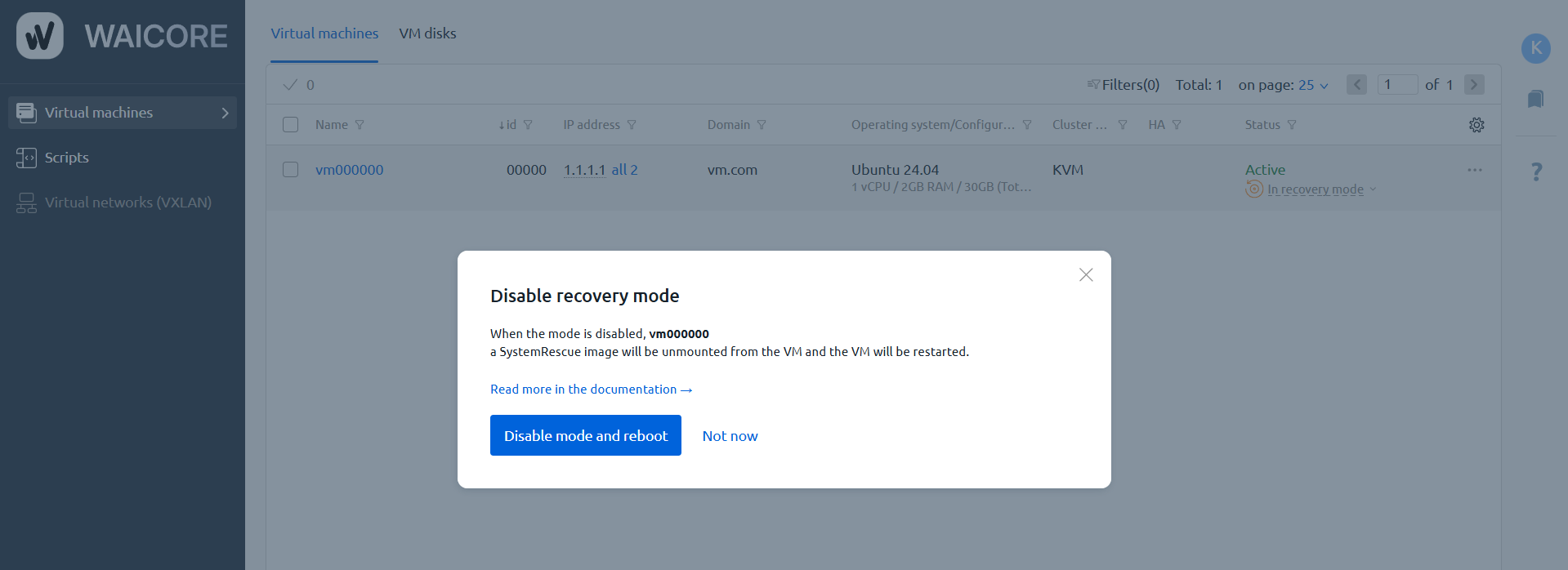This screenshot has height=570, width=1568.
Task: Select the vm000000 row checkbox
Action: point(290,170)
